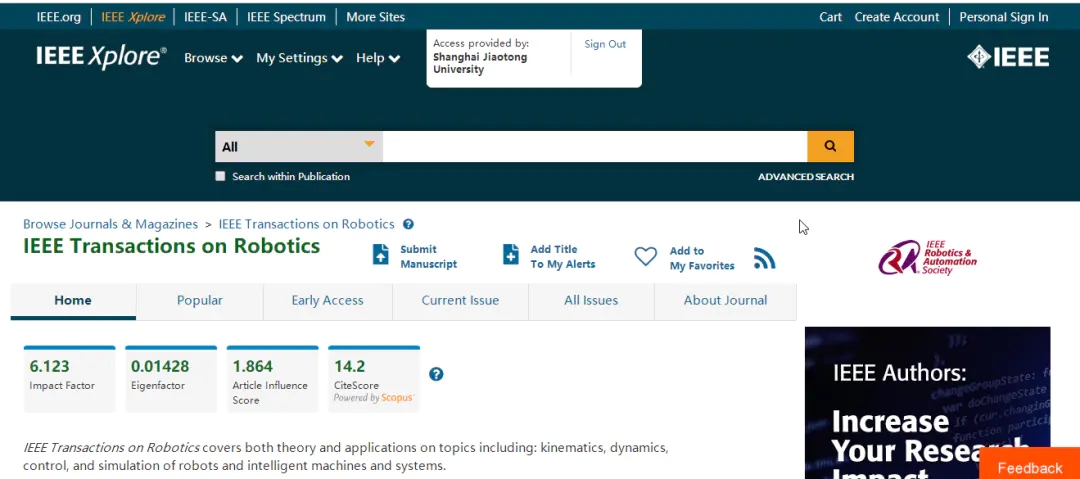1080x479 pixels.
Task: Click the 6.123 Impact Factor card
Action: pos(70,379)
